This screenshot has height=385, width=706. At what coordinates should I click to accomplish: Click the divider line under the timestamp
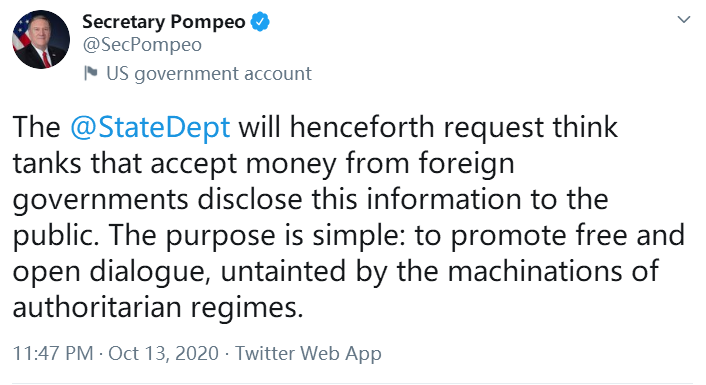point(353,383)
